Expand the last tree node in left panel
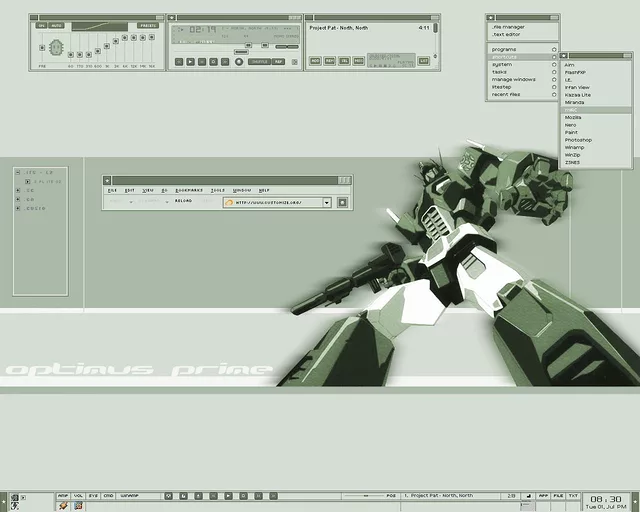Screen dimensions: 640x512 pos(18,208)
